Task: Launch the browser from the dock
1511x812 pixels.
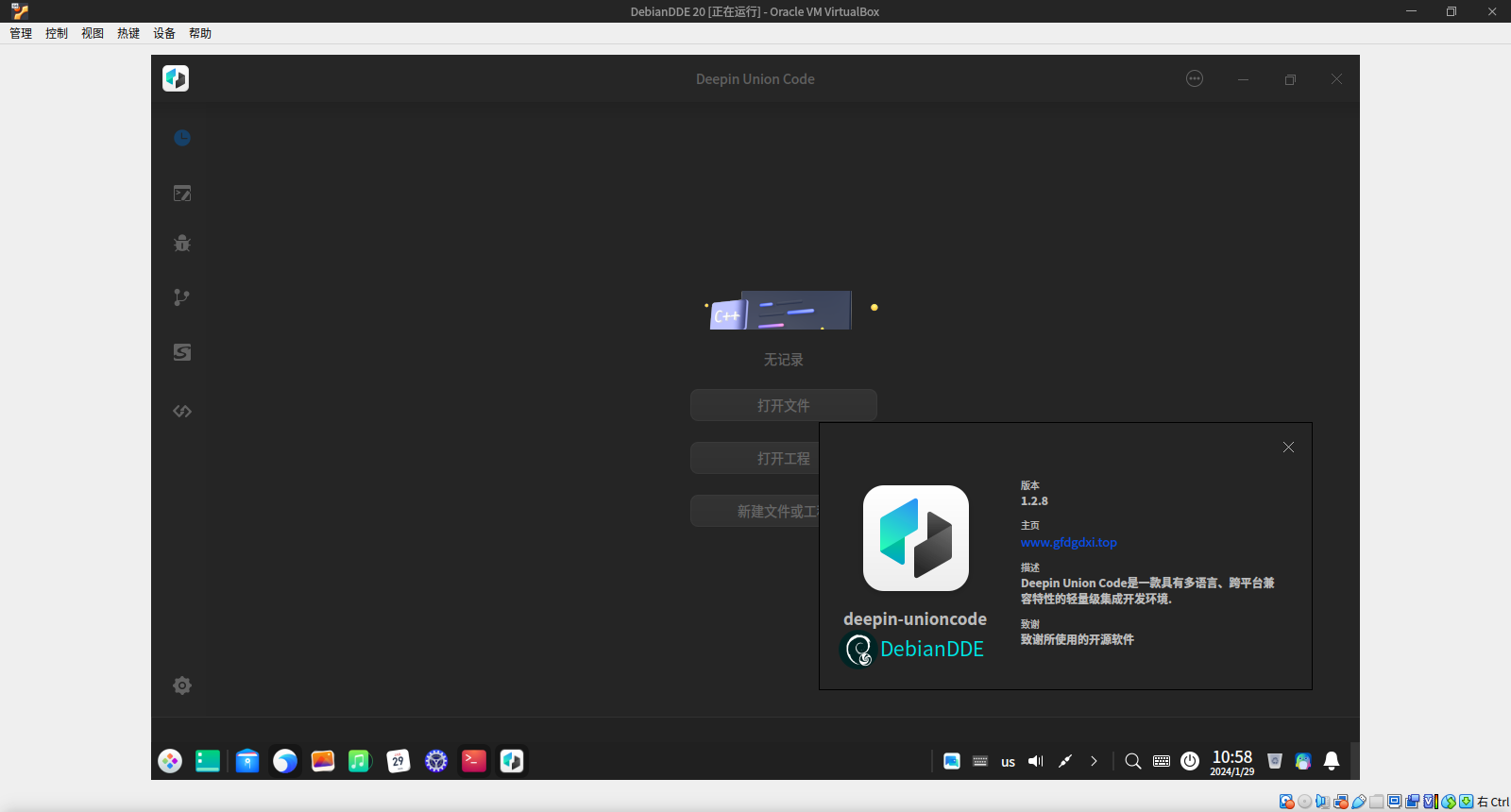Action: pos(285,761)
